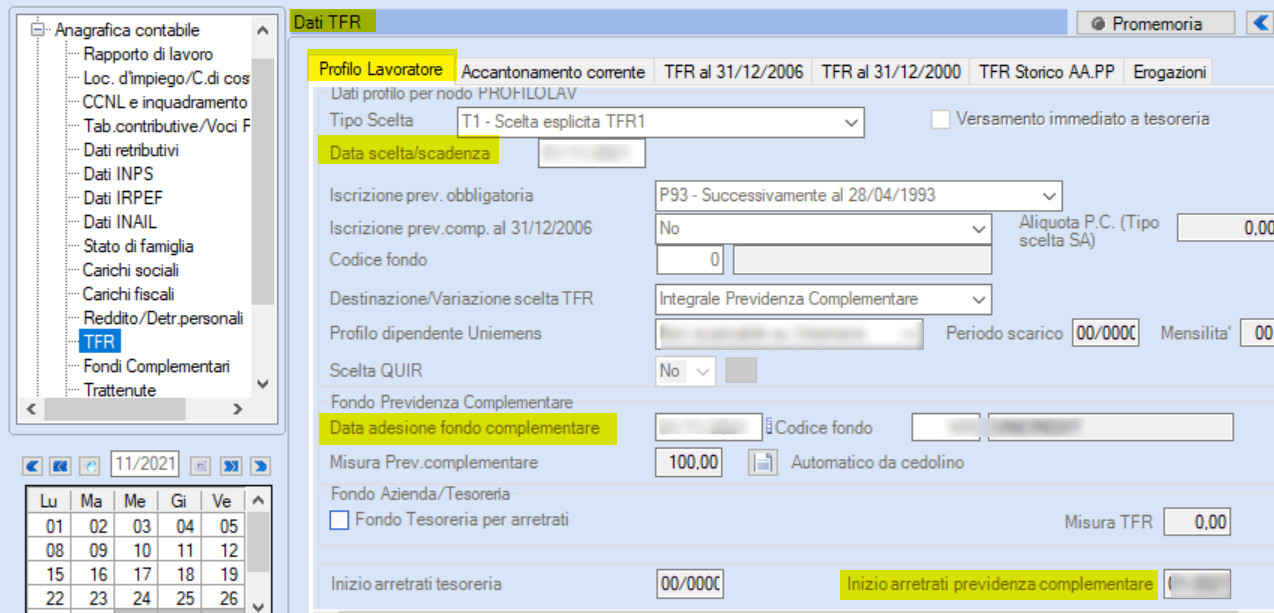Open Destinazione/Variazione scelta TFR dropdown
1274x613 pixels.
979,299
